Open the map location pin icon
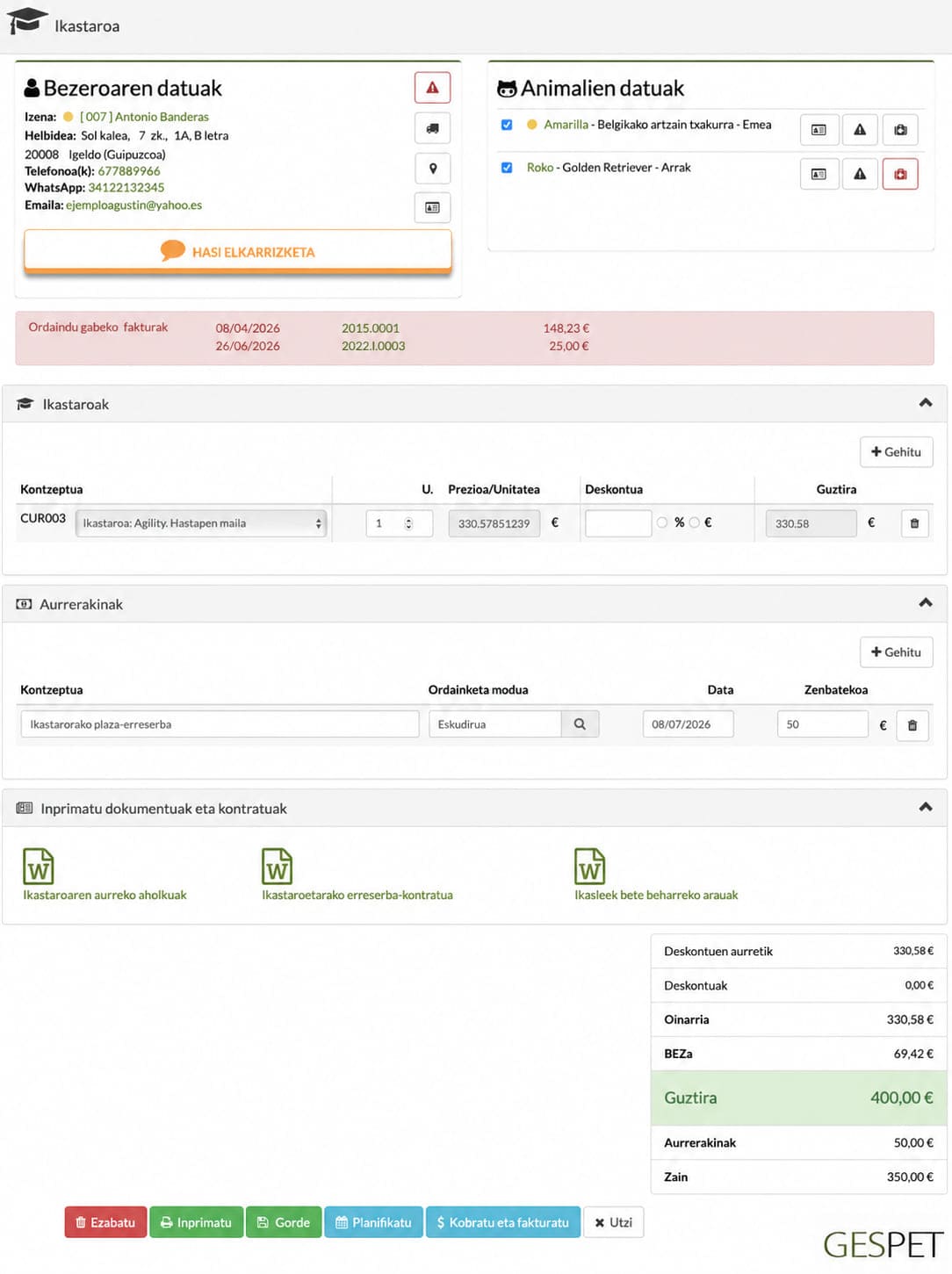 point(432,169)
